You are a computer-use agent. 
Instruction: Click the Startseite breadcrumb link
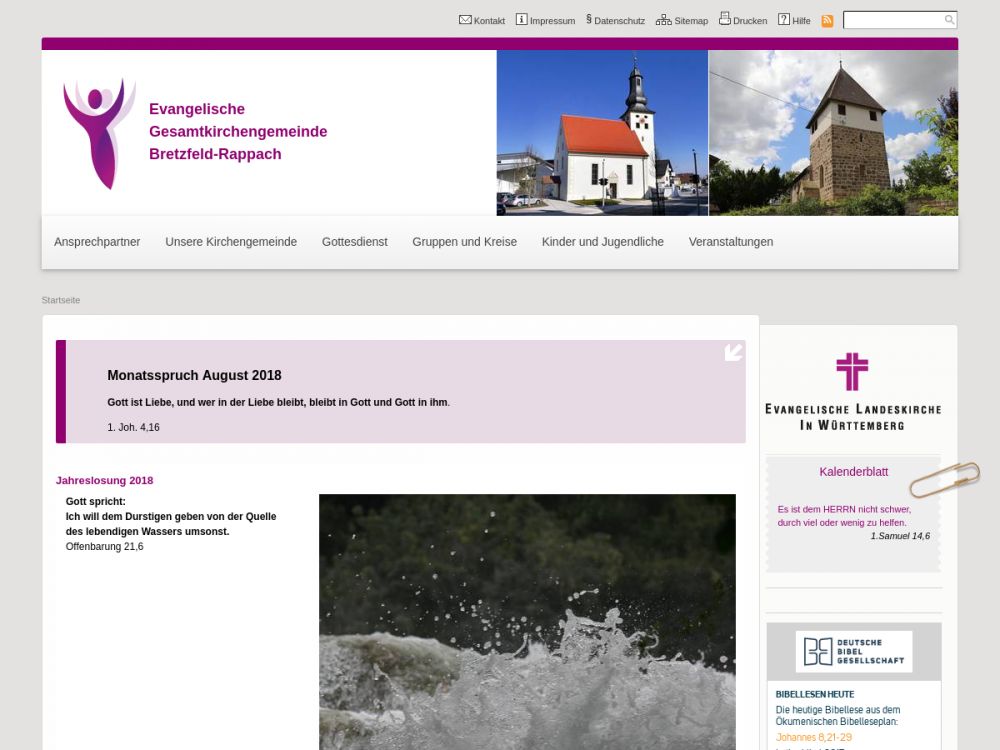tap(61, 300)
